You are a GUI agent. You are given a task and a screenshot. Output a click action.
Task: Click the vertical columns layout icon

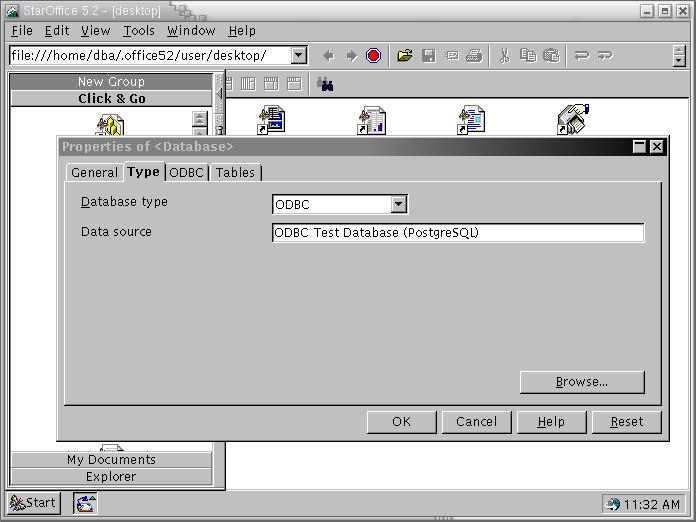click(248, 83)
